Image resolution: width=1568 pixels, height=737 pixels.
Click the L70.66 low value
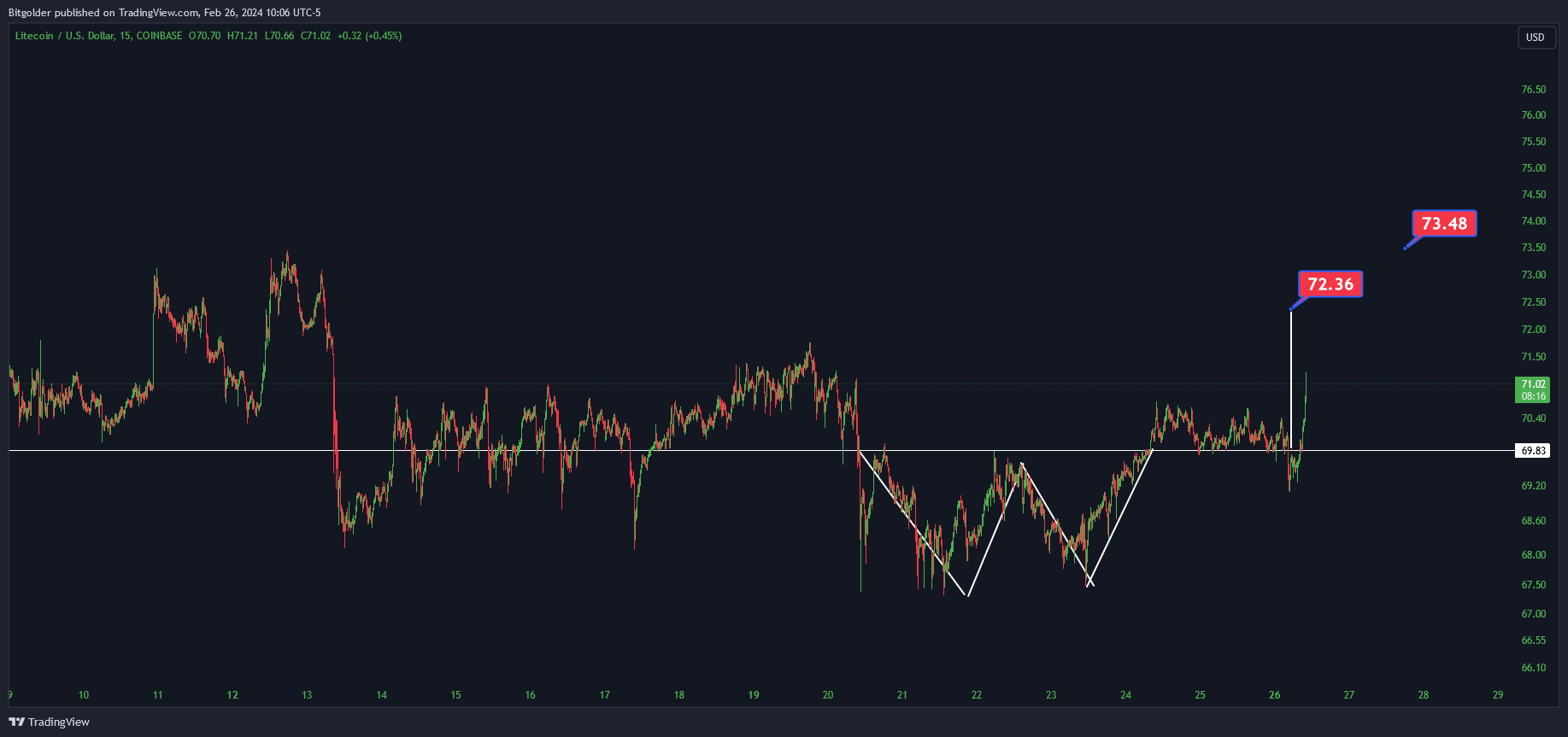[x=279, y=36]
